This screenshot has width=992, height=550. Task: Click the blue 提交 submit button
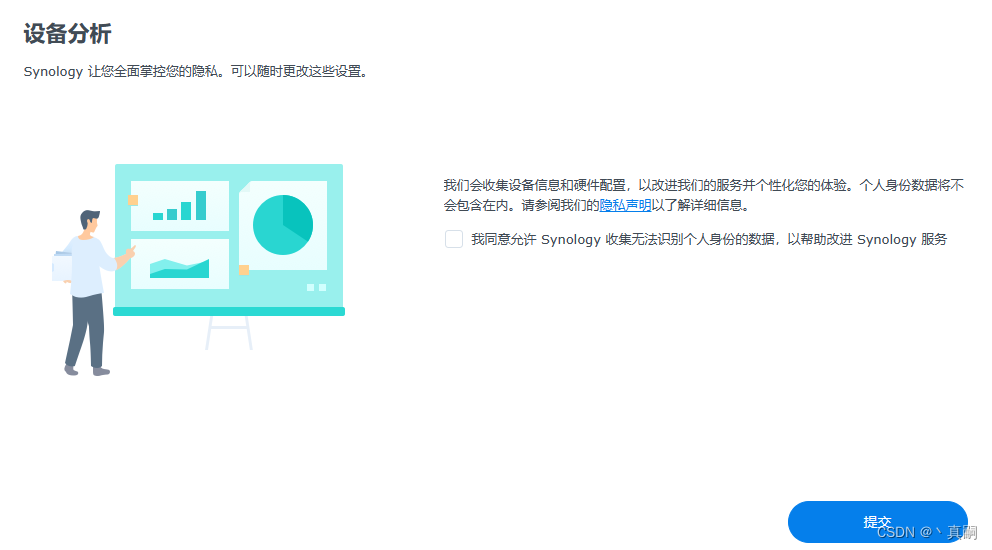(x=877, y=522)
